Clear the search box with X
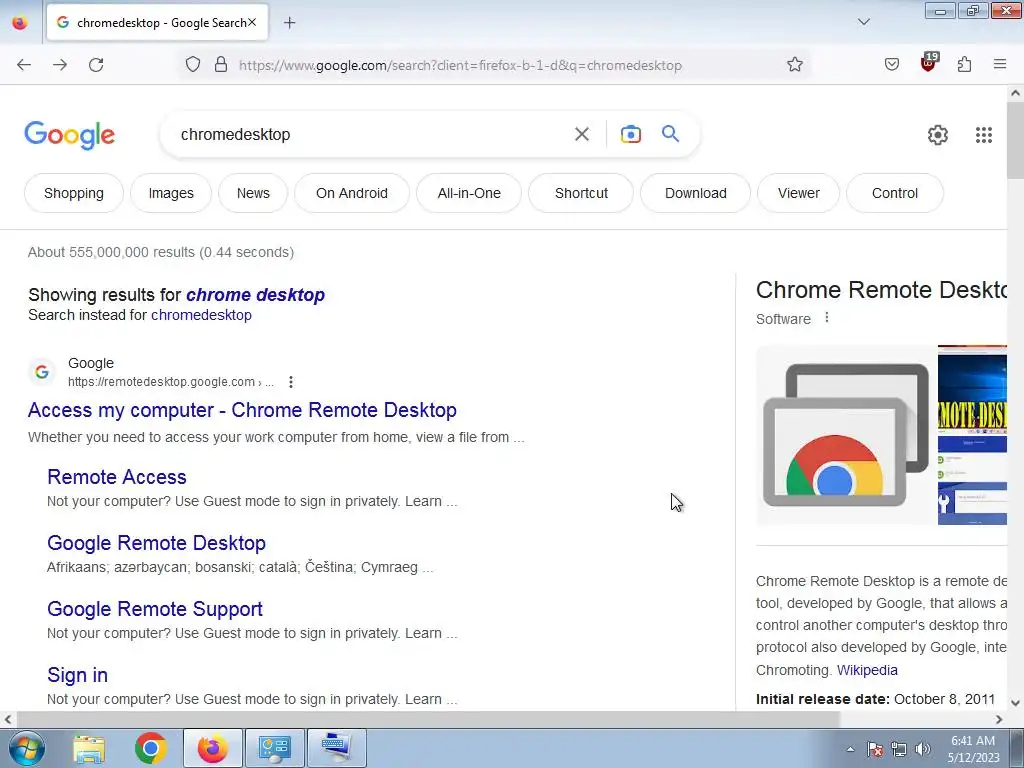The width and height of the screenshot is (1024, 768). click(582, 134)
